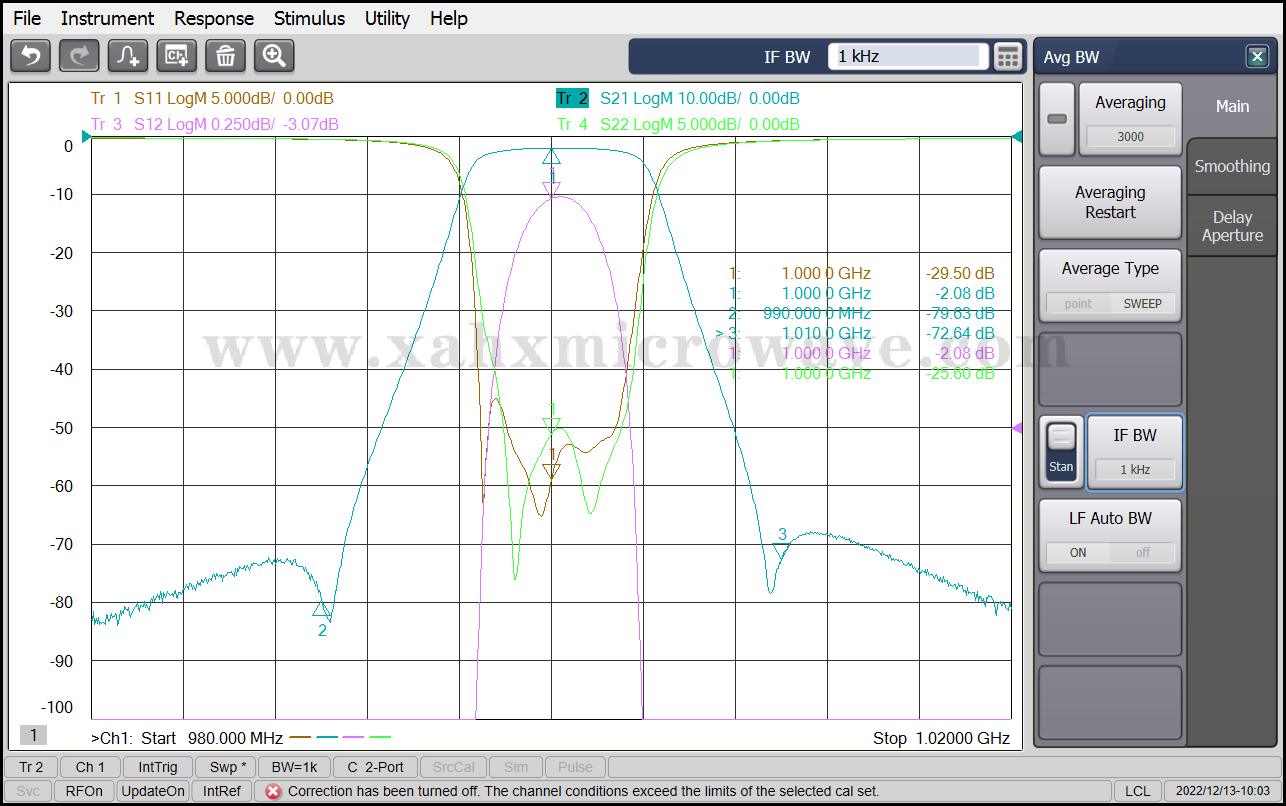Open the Stimulus menu
Viewport: 1286px width, 806px height.
pyautogui.click(x=310, y=18)
